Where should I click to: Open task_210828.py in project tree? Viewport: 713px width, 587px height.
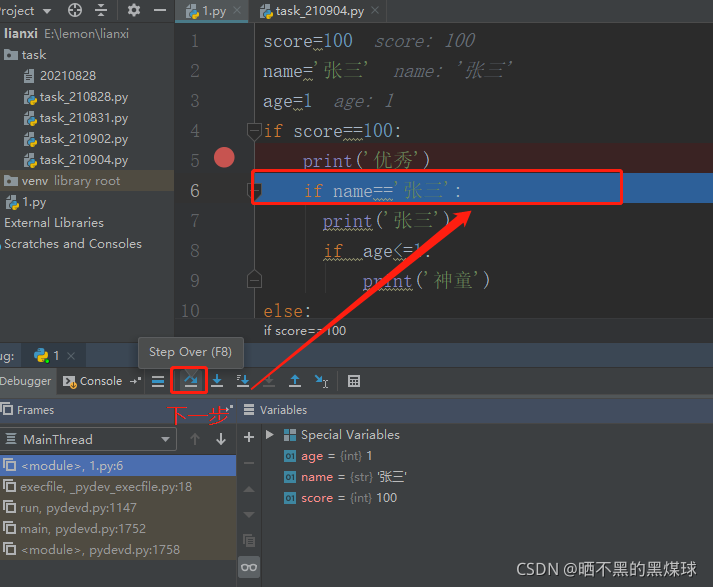click(x=76, y=97)
